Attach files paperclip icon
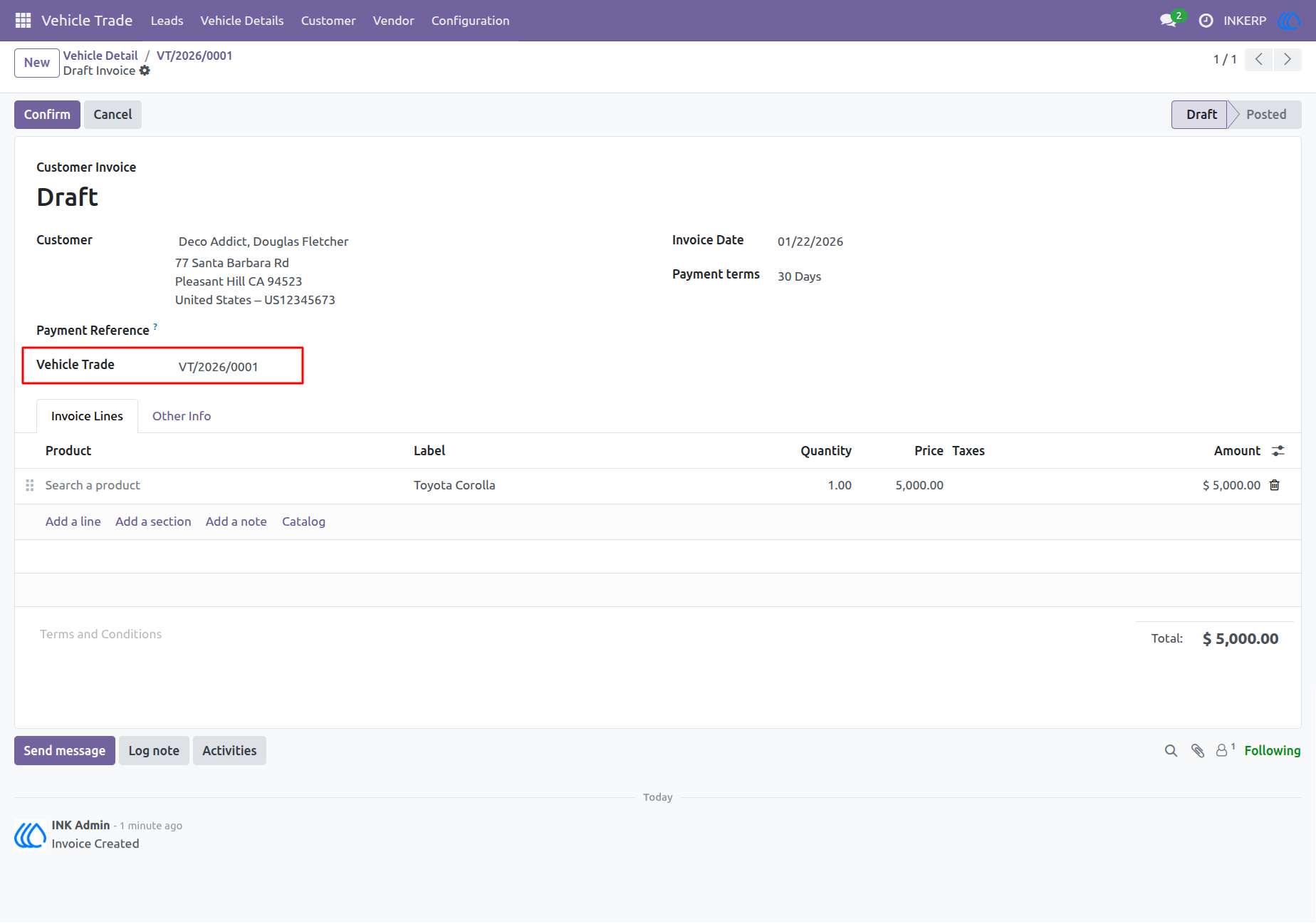This screenshot has width=1316, height=924. coord(1198,751)
